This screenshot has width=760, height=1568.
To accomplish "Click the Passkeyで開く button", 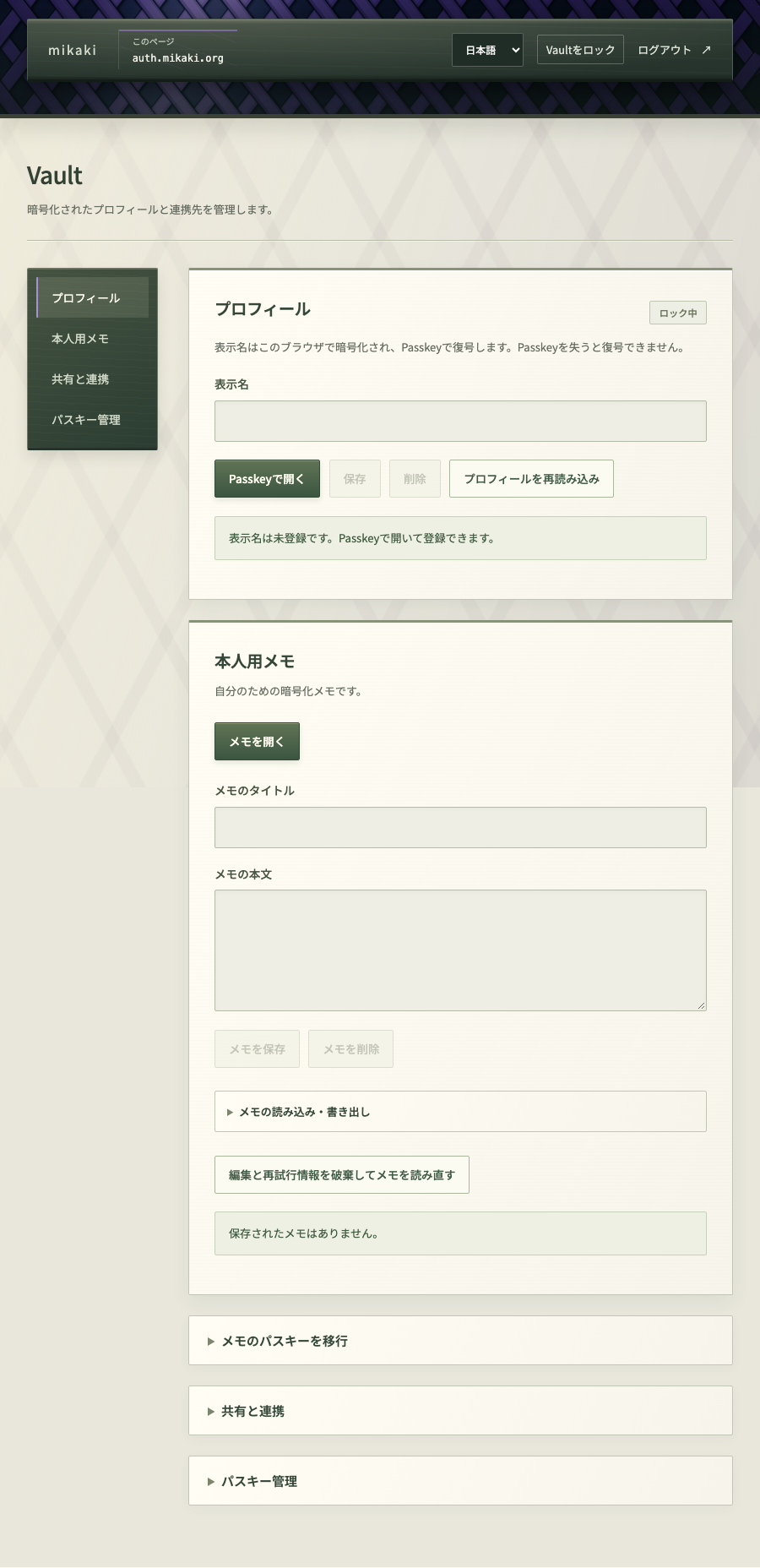I will [267, 478].
